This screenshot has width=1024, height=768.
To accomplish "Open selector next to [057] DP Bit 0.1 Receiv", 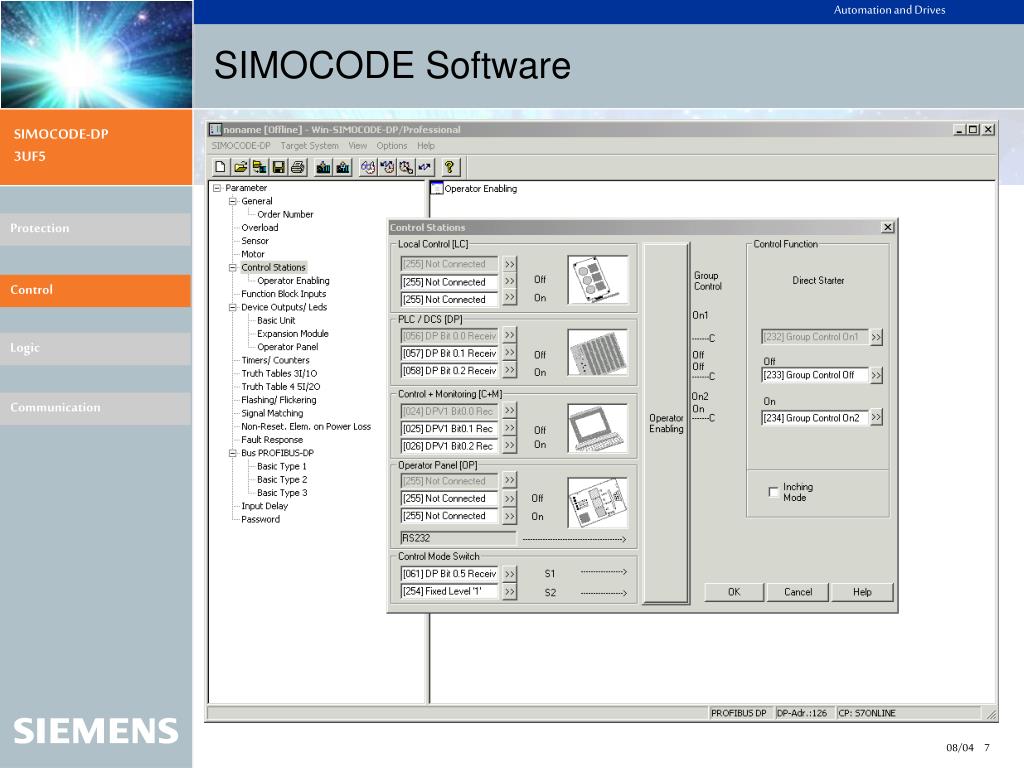I will (x=510, y=353).
